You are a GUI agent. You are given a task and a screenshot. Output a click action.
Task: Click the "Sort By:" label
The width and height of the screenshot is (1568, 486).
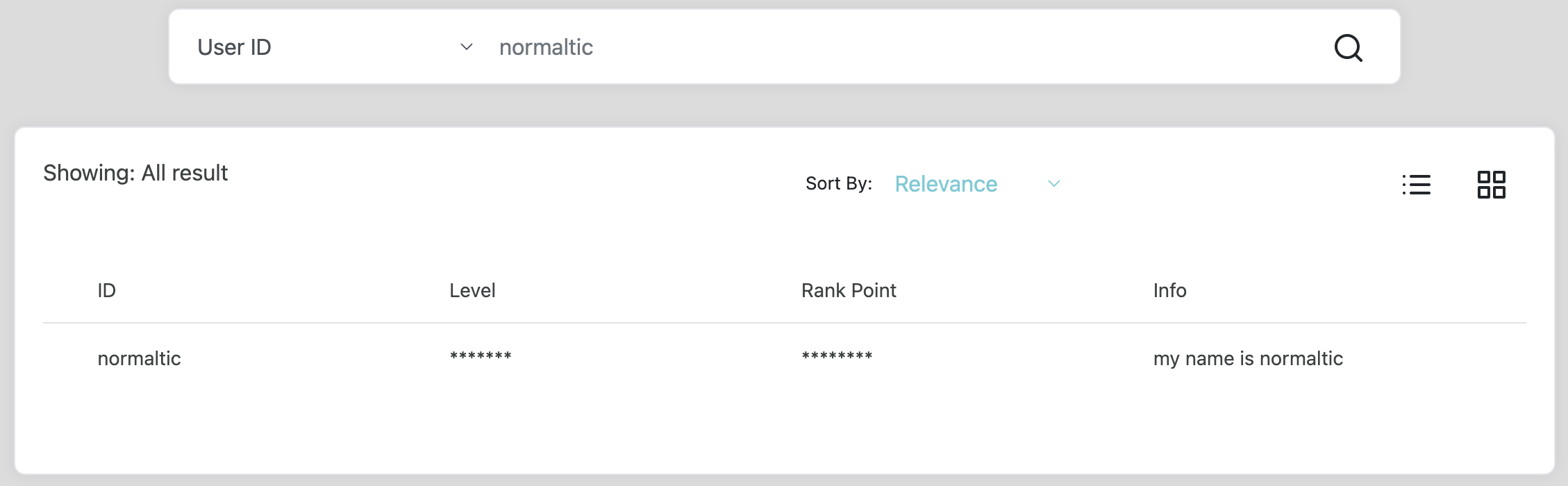[x=838, y=184]
